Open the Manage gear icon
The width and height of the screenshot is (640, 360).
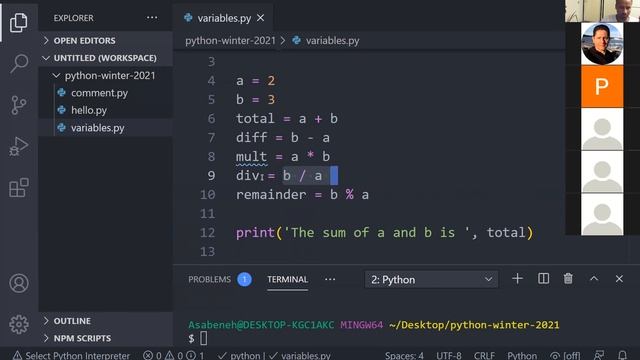(x=19, y=324)
